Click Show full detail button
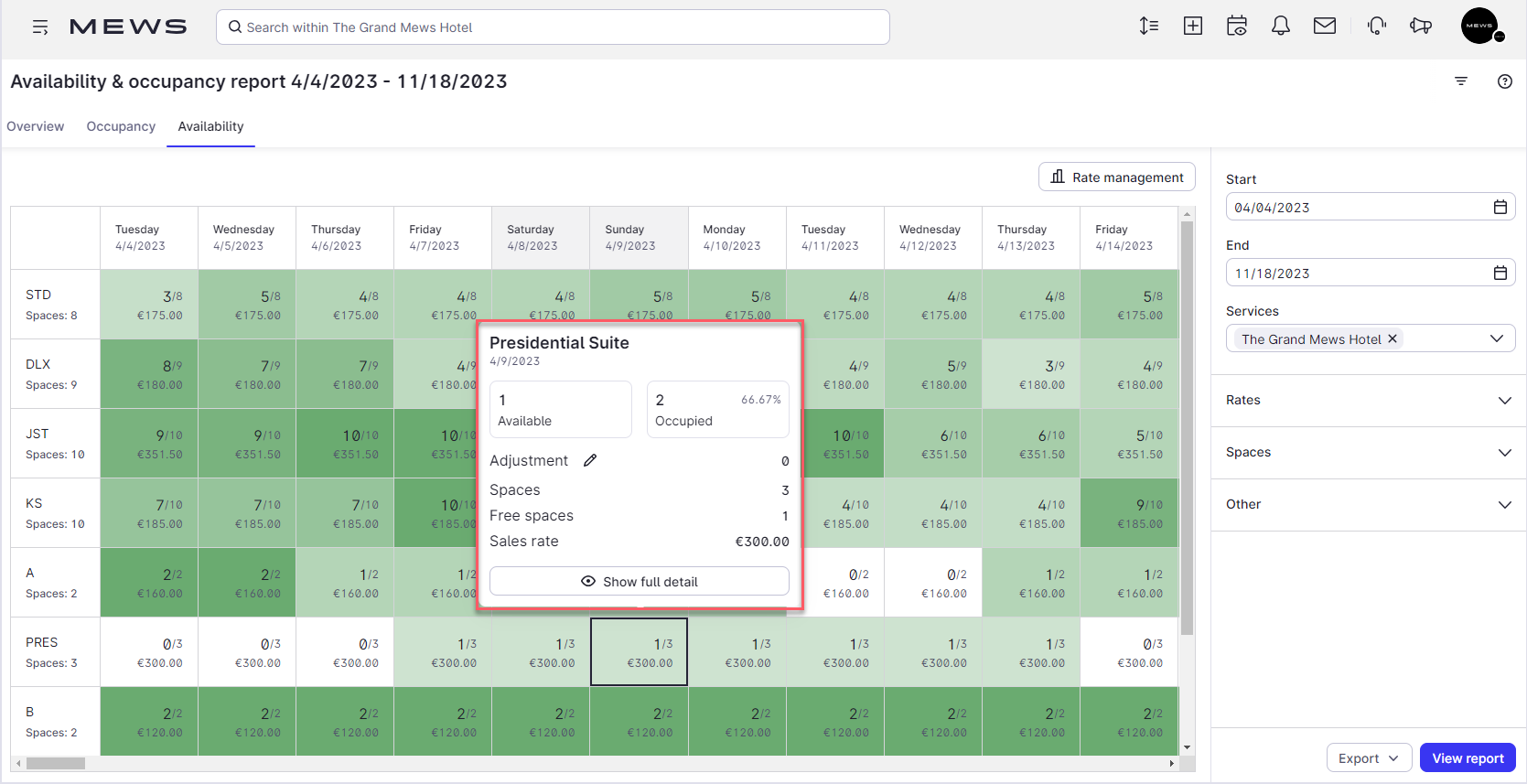Image resolution: width=1527 pixels, height=784 pixels. tap(639, 582)
